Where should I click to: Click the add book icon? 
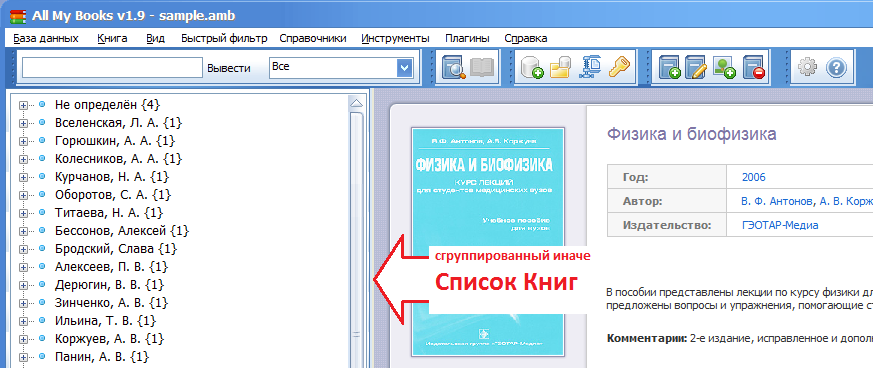669,68
